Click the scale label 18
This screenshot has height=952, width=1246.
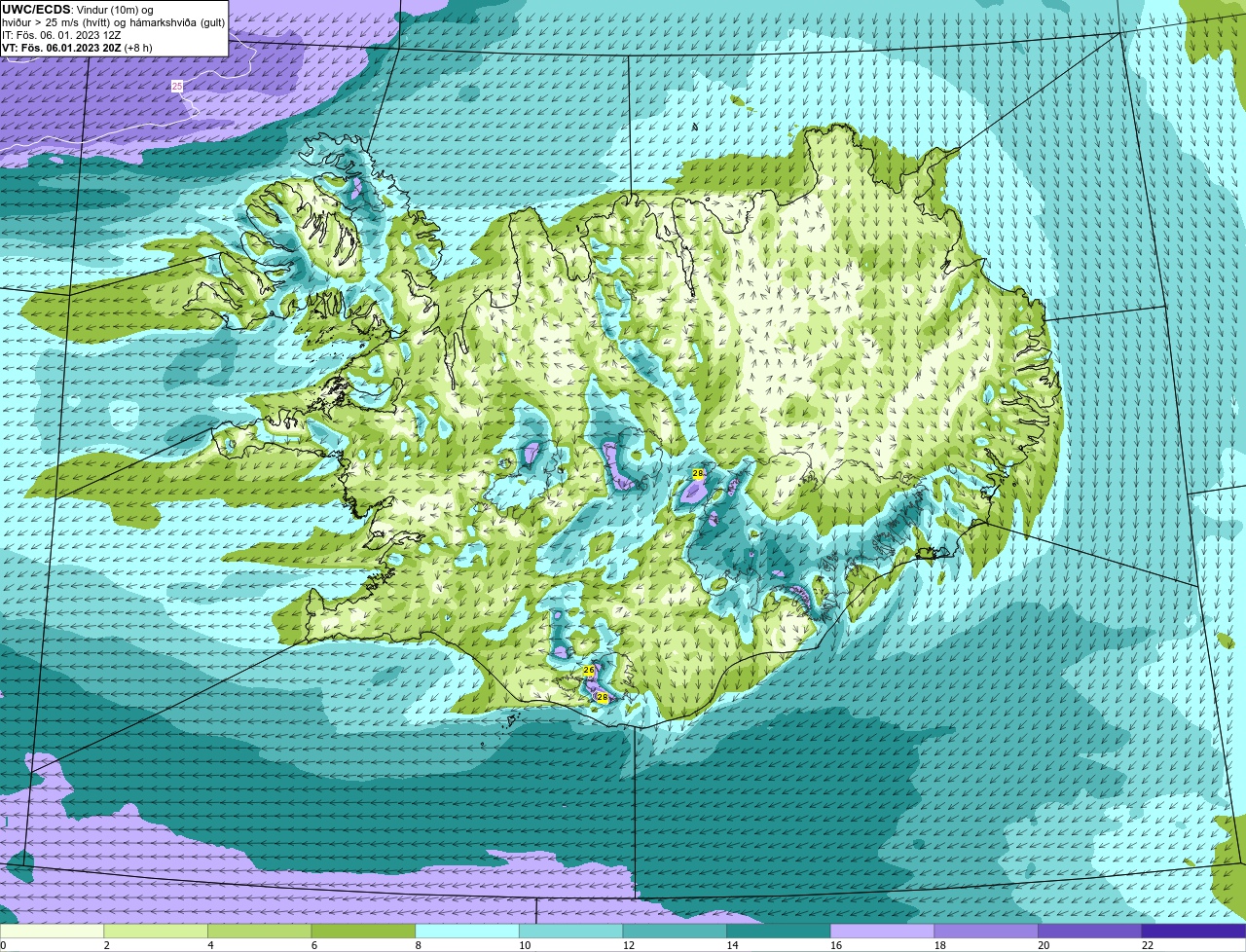click(940, 945)
